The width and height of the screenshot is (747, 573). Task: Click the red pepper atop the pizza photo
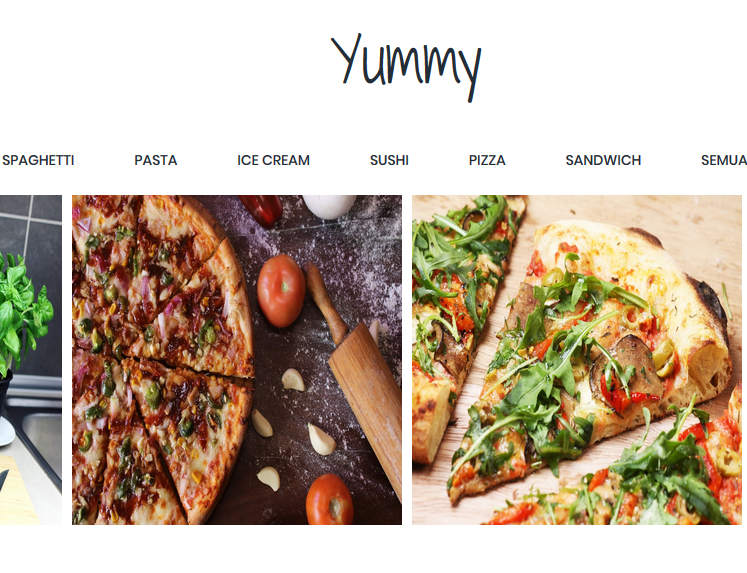tap(261, 209)
